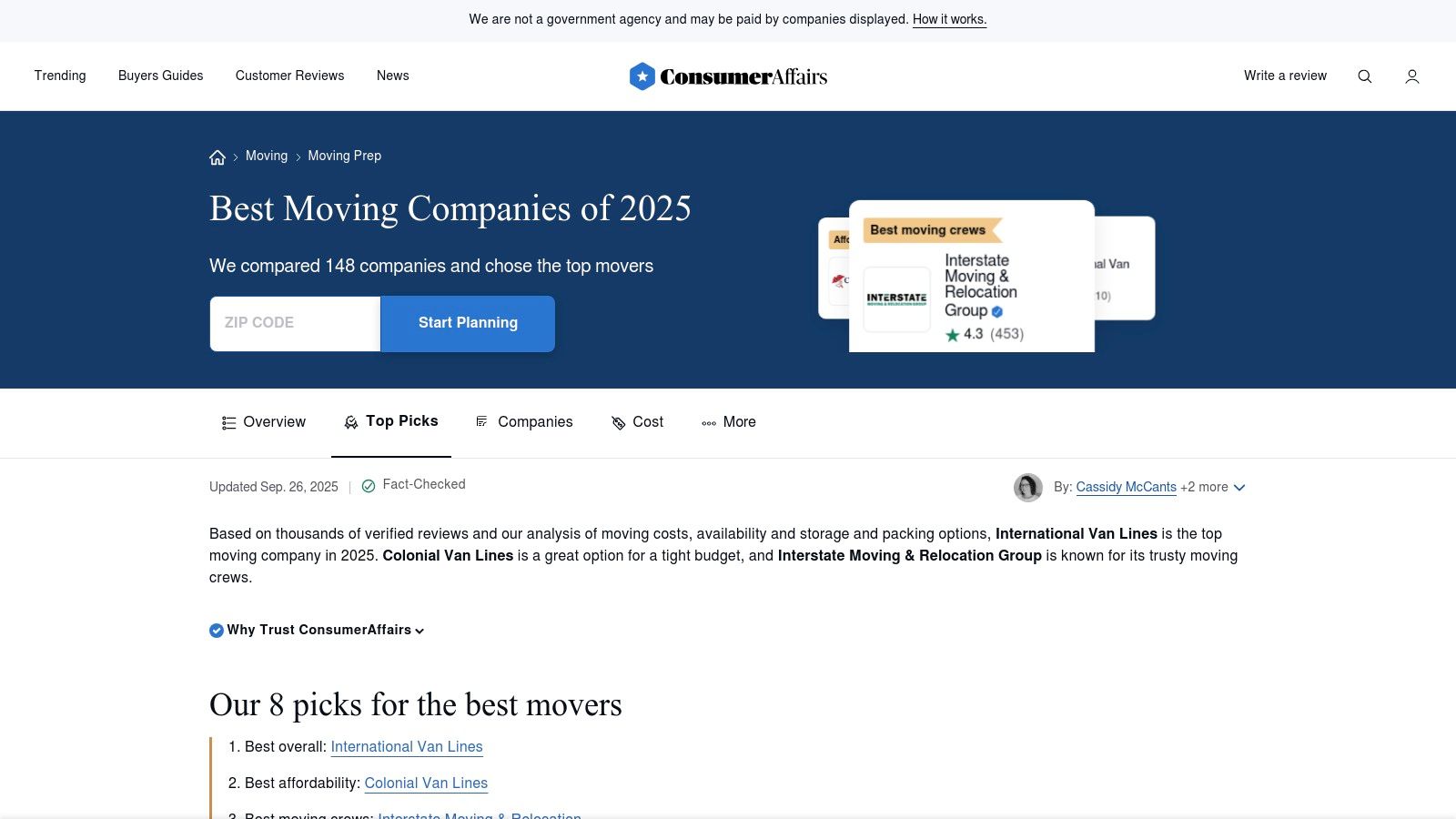Select the checkmark icon beside Top Picks
This screenshot has height=819, width=1456.
click(x=350, y=422)
